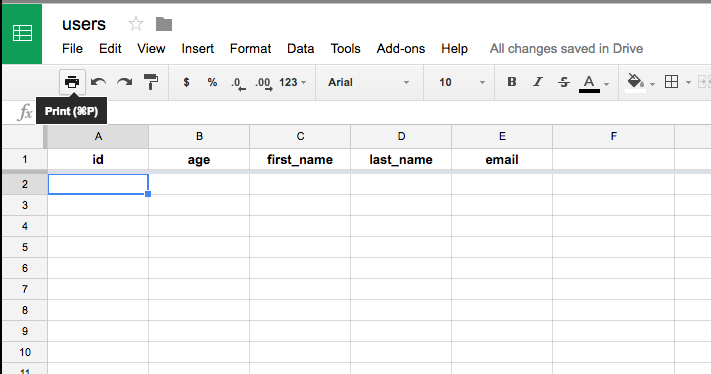Open the font size 10 dropdown

tap(461, 82)
